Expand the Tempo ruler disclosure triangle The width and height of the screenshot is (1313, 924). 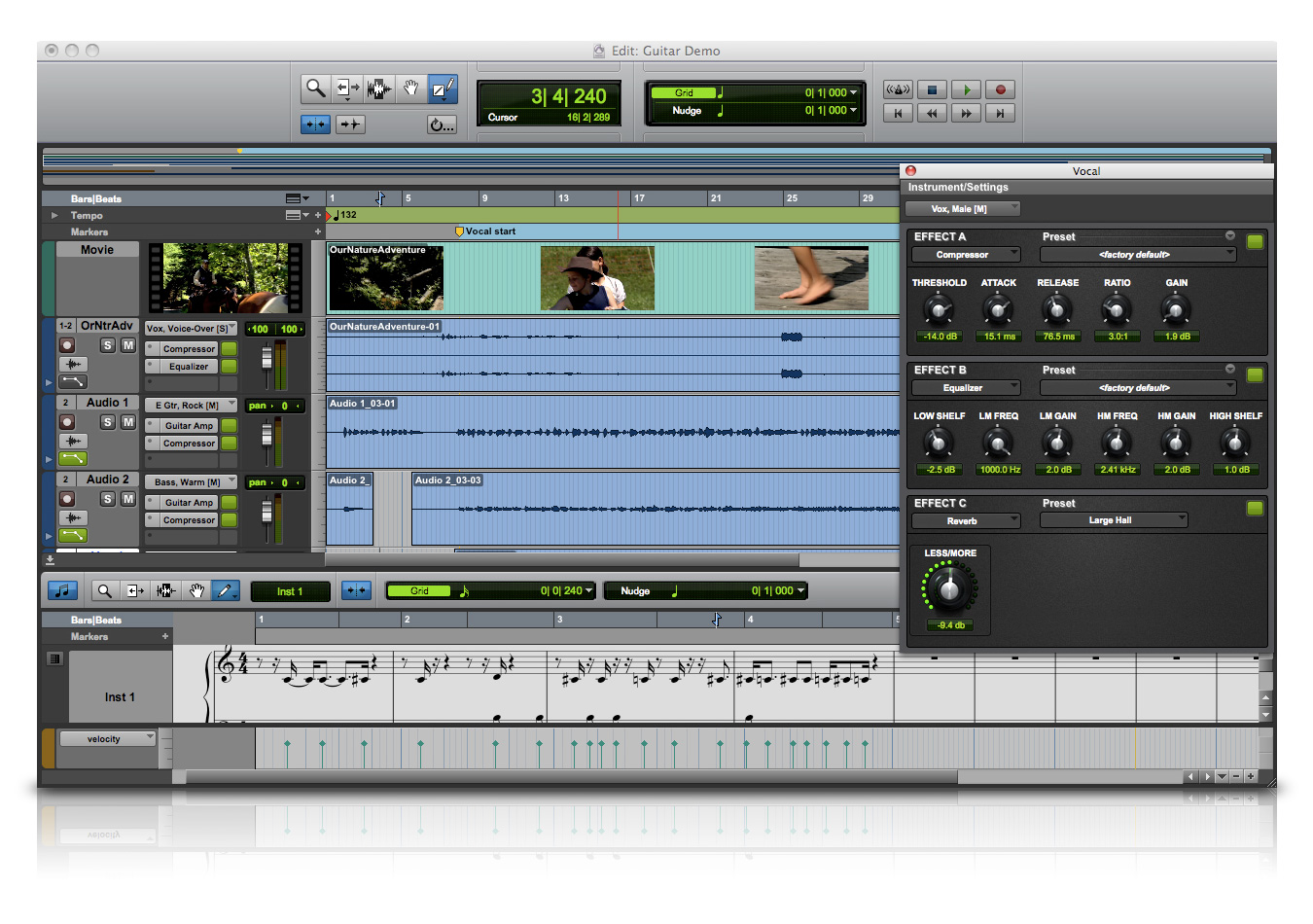(54, 215)
